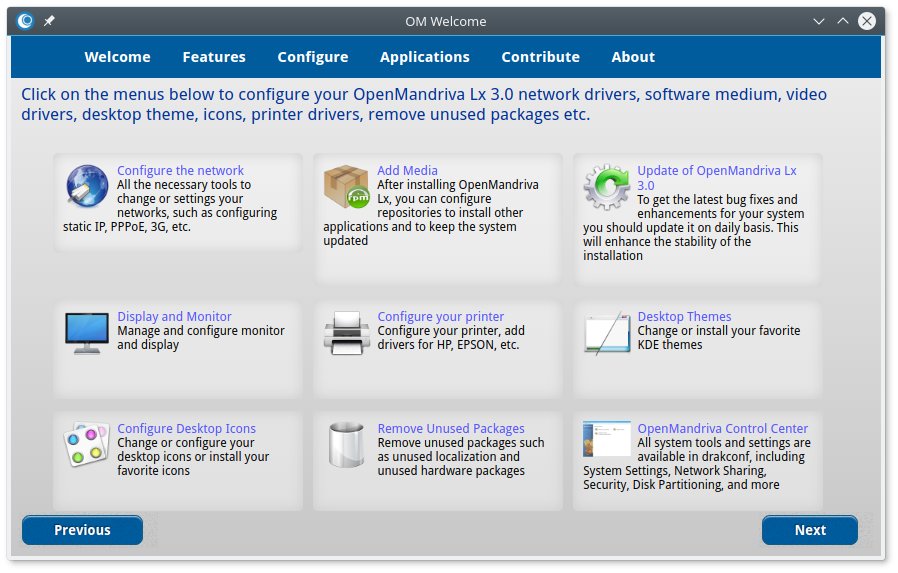Click the 'Security, Disk Partitioning, and more' text
Viewport: 898px width, 573px height.
click(681, 485)
